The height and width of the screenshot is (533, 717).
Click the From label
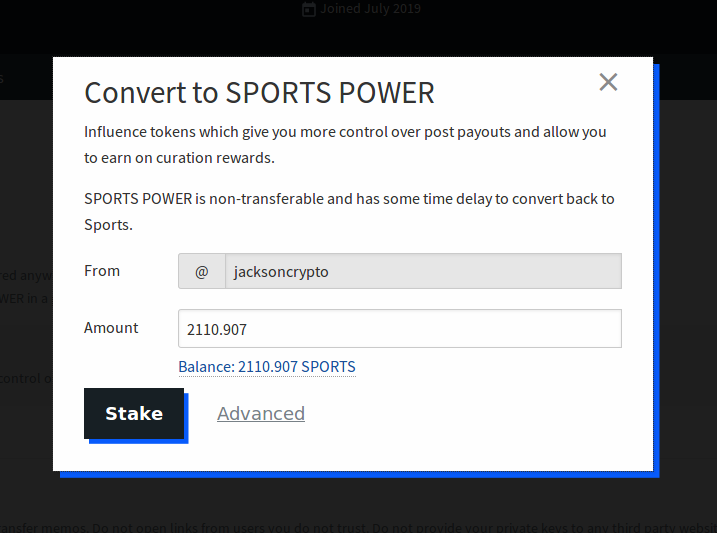coord(102,271)
